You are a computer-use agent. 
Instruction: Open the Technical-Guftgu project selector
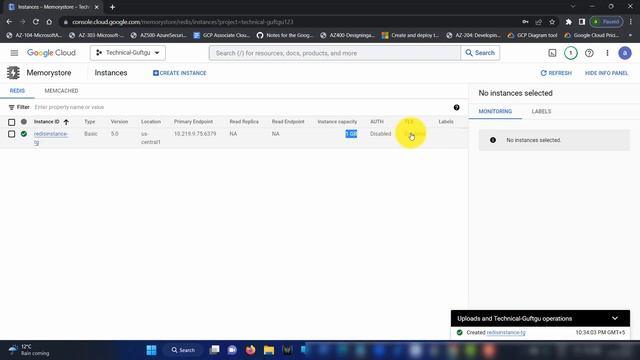tap(128, 53)
